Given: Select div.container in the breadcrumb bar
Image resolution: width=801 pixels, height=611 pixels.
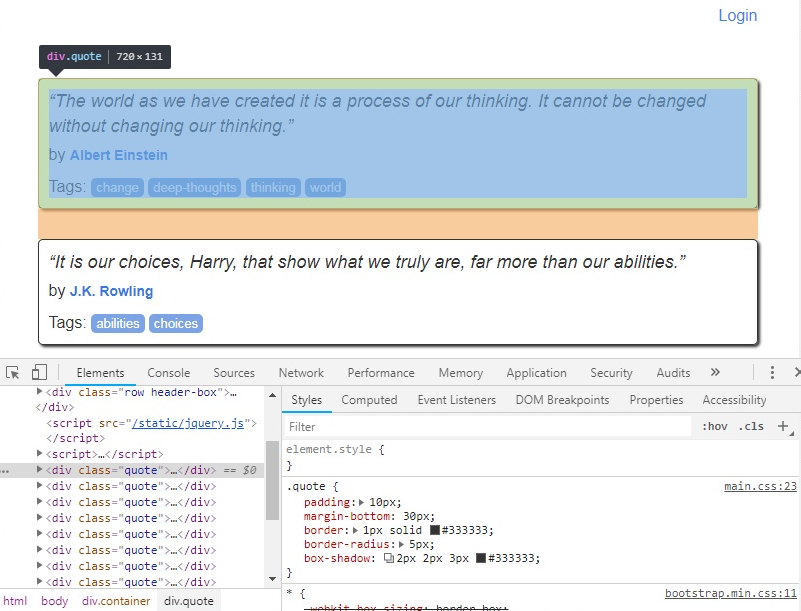Looking at the screenshot, I should 116,601.
